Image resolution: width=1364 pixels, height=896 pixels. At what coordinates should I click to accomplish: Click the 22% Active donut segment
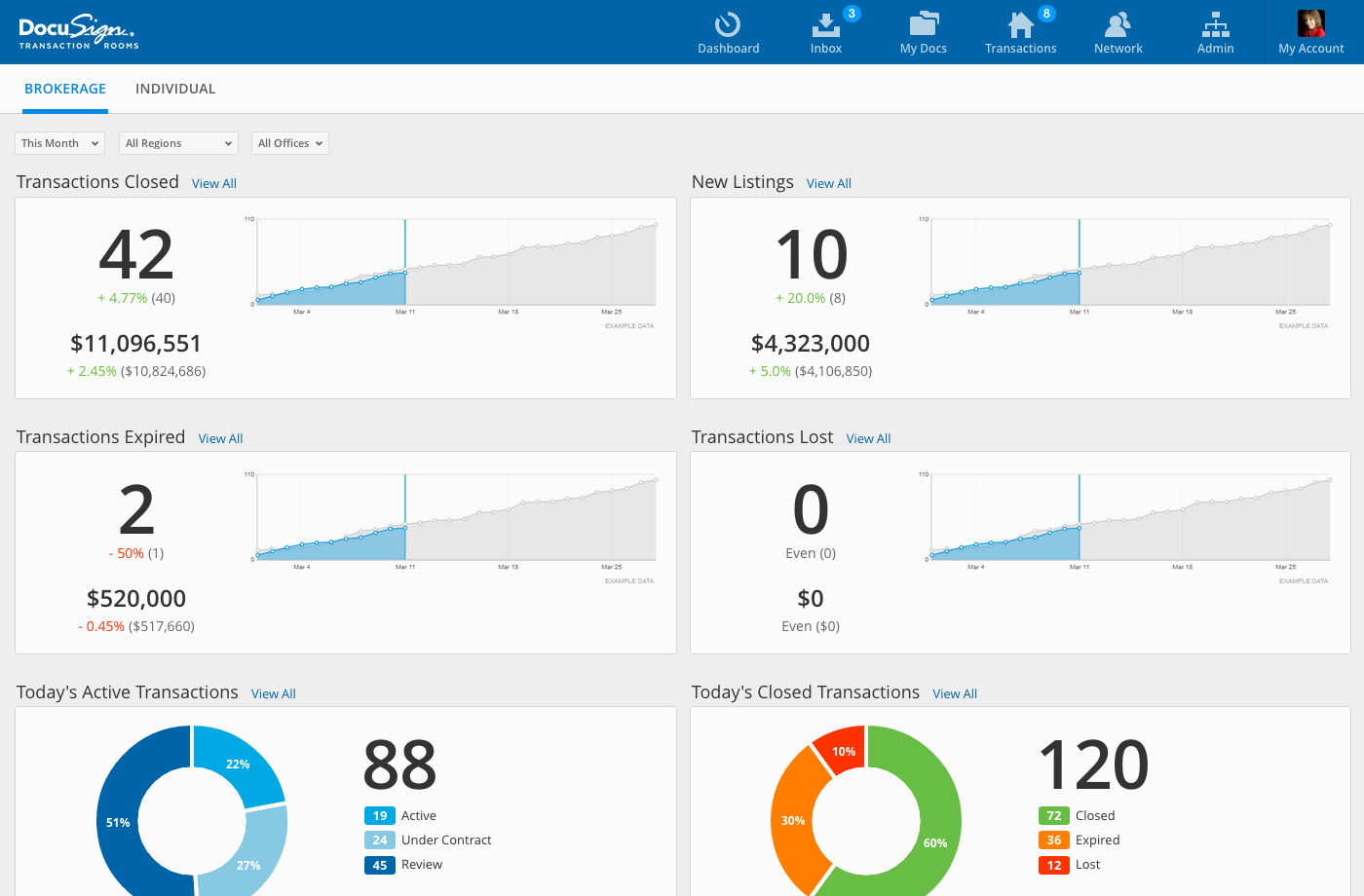[237, 765]
